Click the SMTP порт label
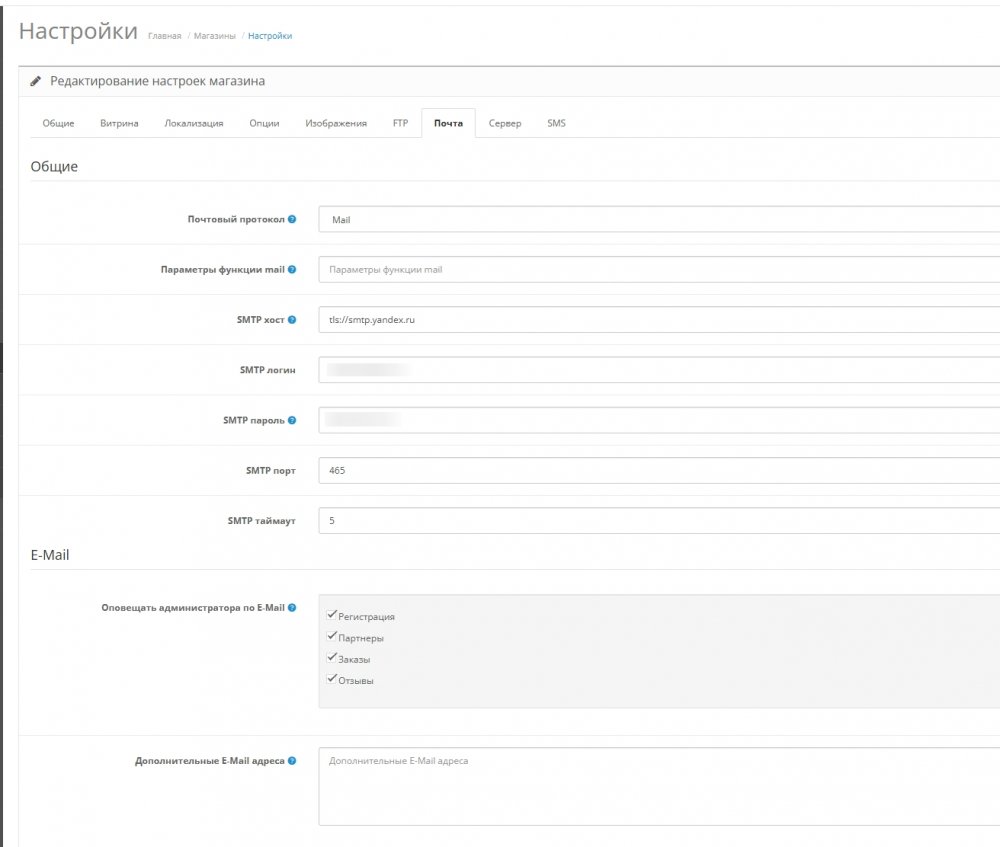Image resolution: width=1000 pixels, height=847 pixels. click(x=270, y=471)
